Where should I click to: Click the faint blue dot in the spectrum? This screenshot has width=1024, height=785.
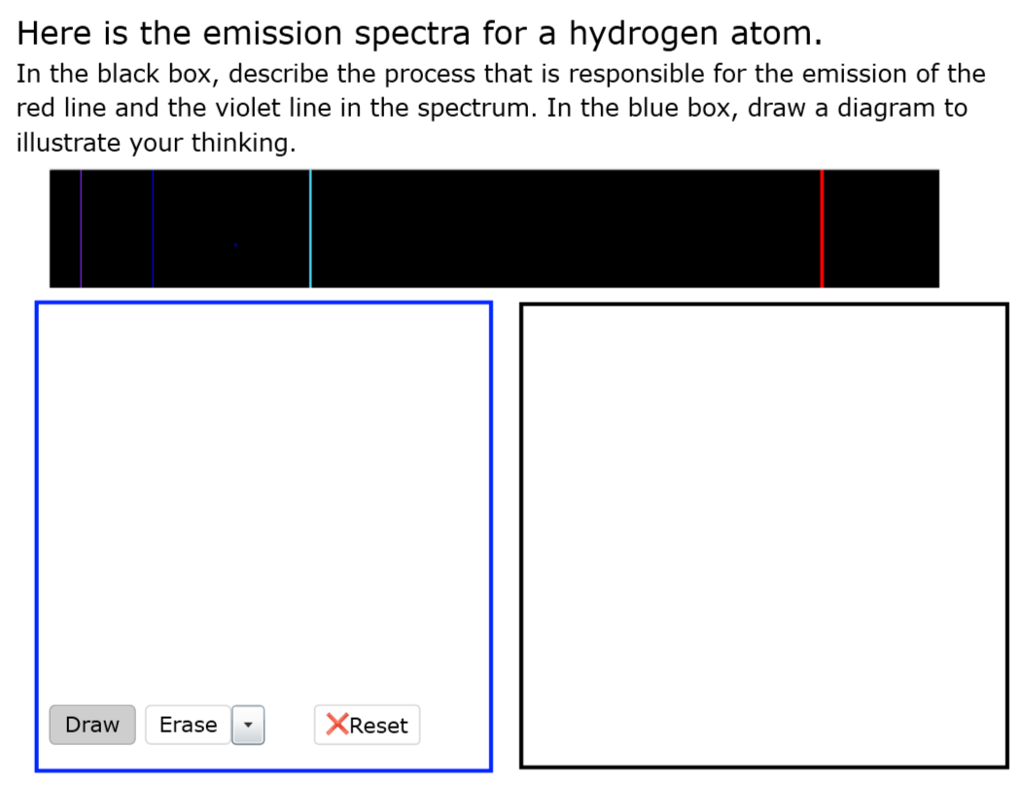point(235,243)
